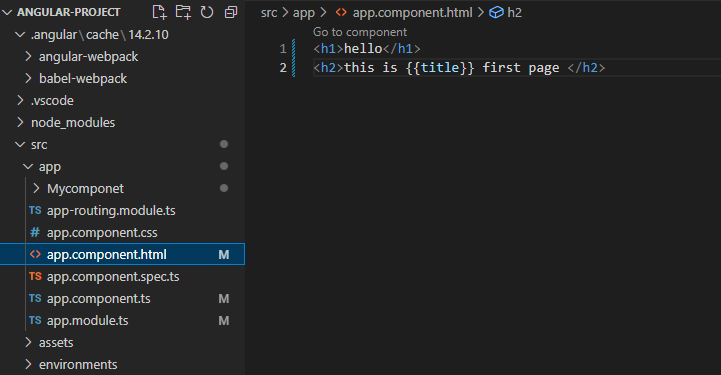Click line number 1 in the gutter

tap(283, 48)
